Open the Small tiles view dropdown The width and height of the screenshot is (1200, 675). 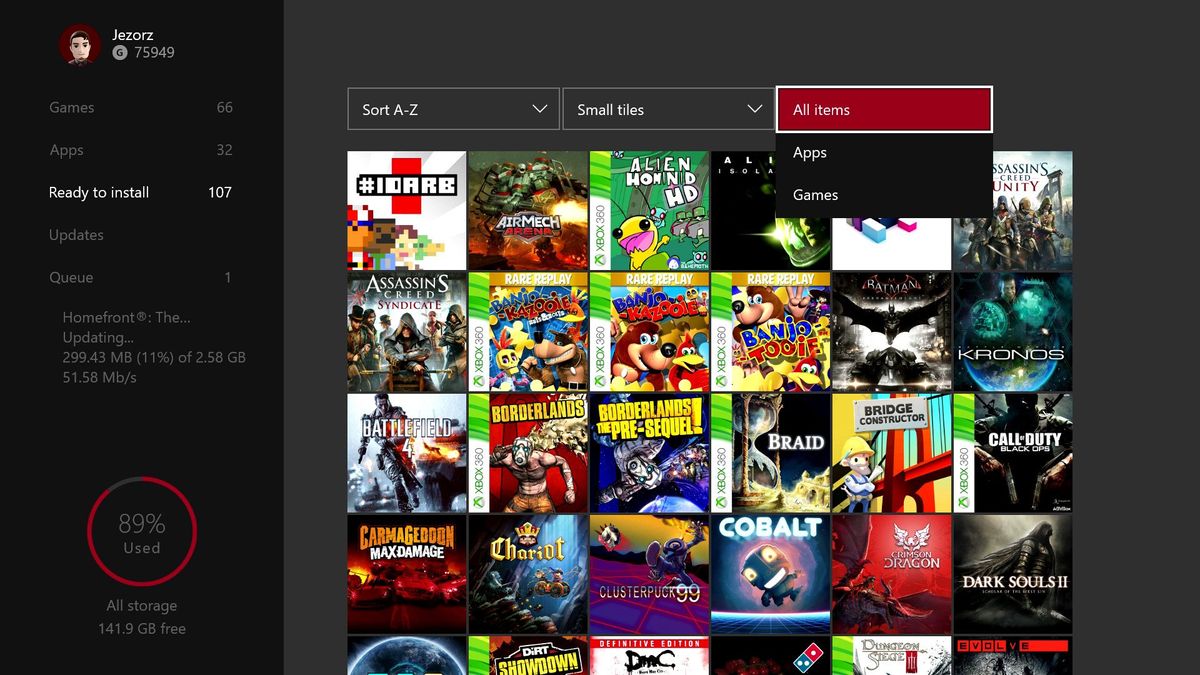coord(668,109)
